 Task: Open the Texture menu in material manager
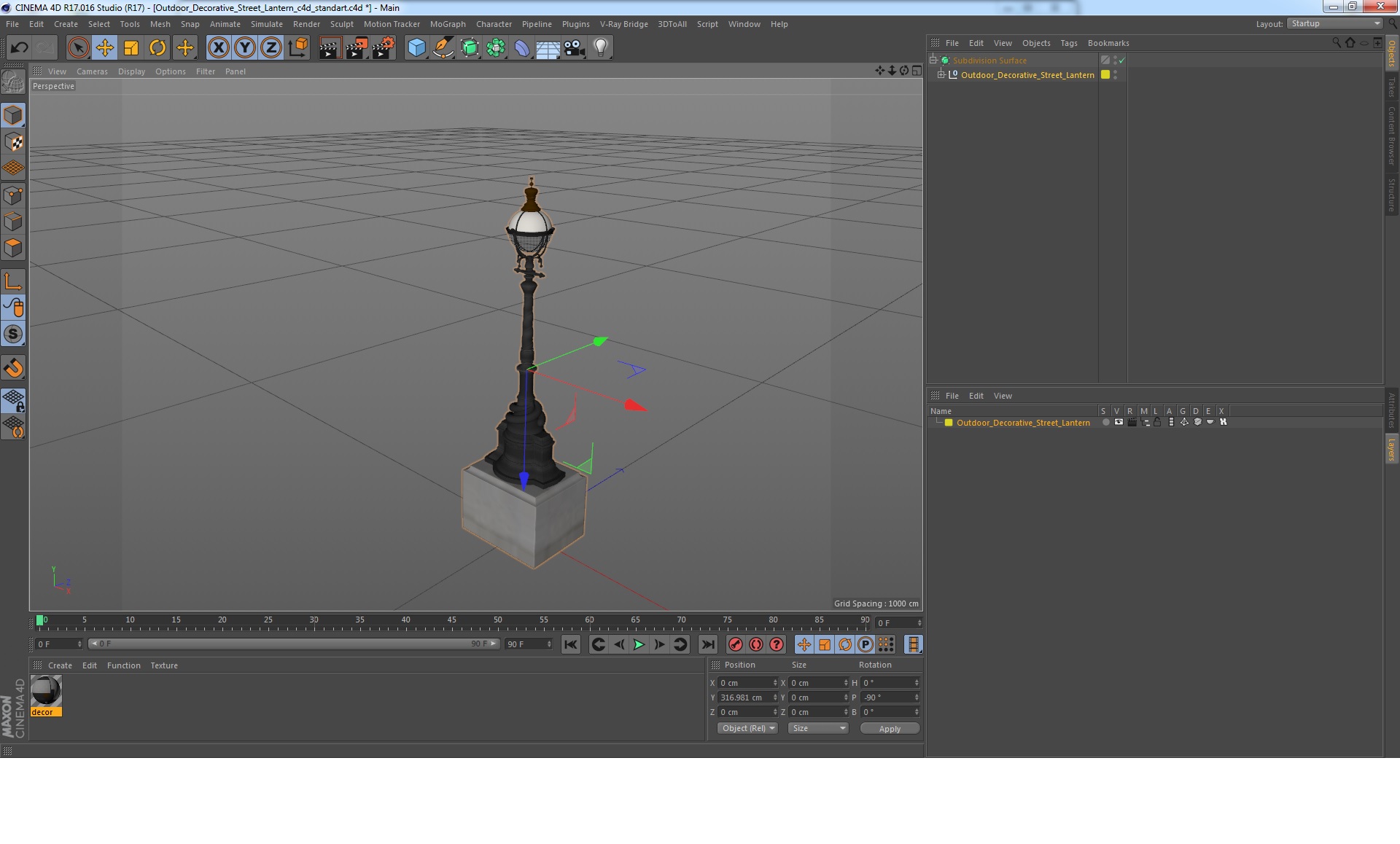(163, 665)
